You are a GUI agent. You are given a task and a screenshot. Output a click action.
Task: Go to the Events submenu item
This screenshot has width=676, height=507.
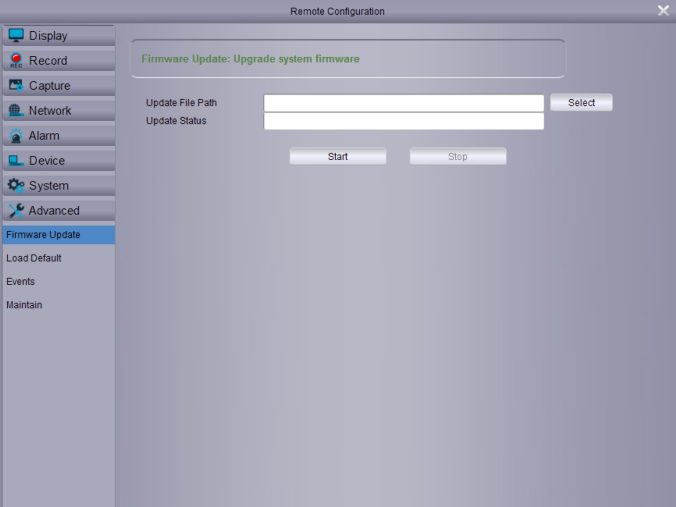pos(21,282)
